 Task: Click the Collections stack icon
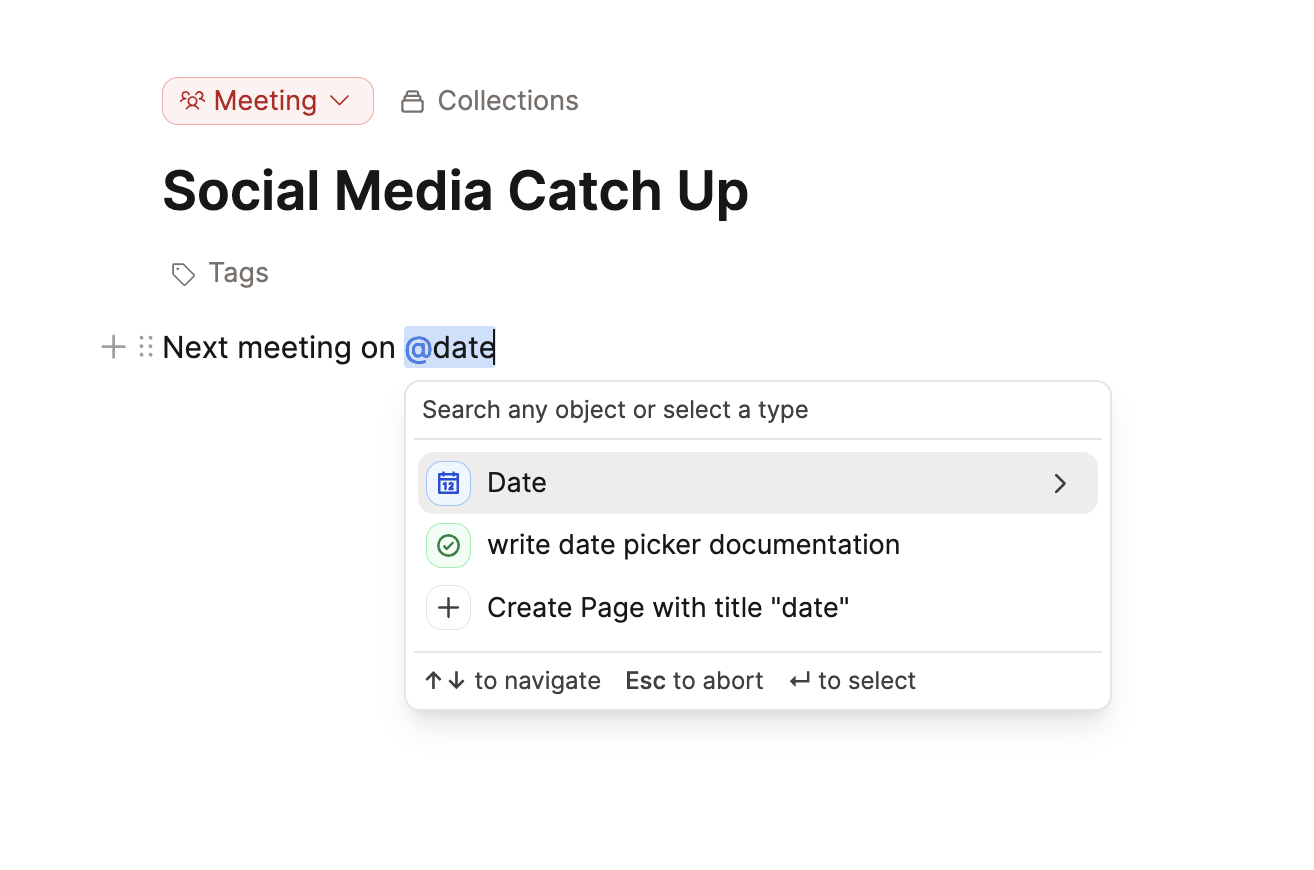pyautogui.click(x=412, y=102)
